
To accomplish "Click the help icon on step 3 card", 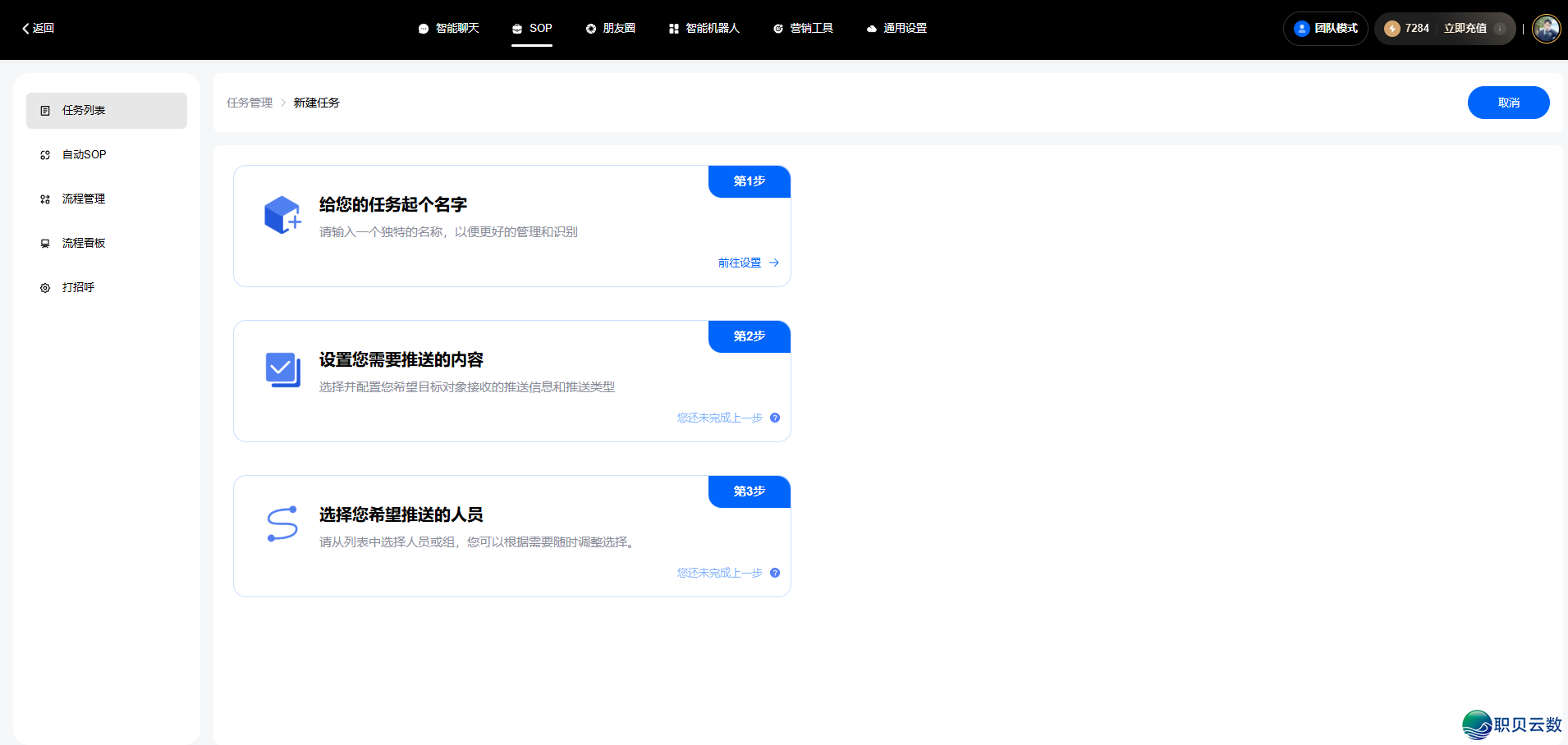I will click(x=774, y=573).
